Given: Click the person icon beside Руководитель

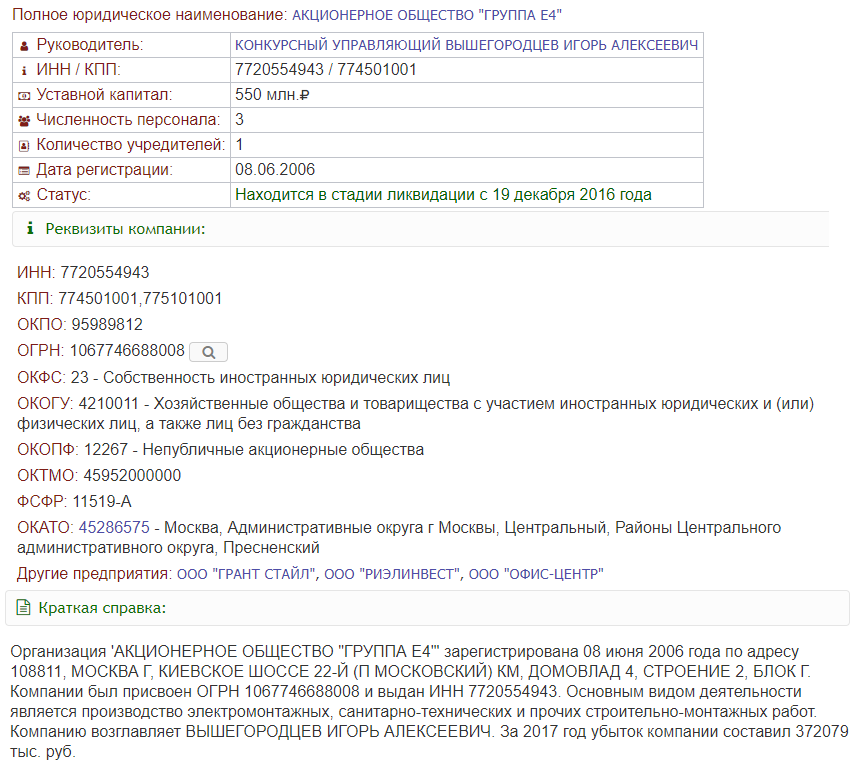Looking at the screenshot, I should click(x=24, y=46).
